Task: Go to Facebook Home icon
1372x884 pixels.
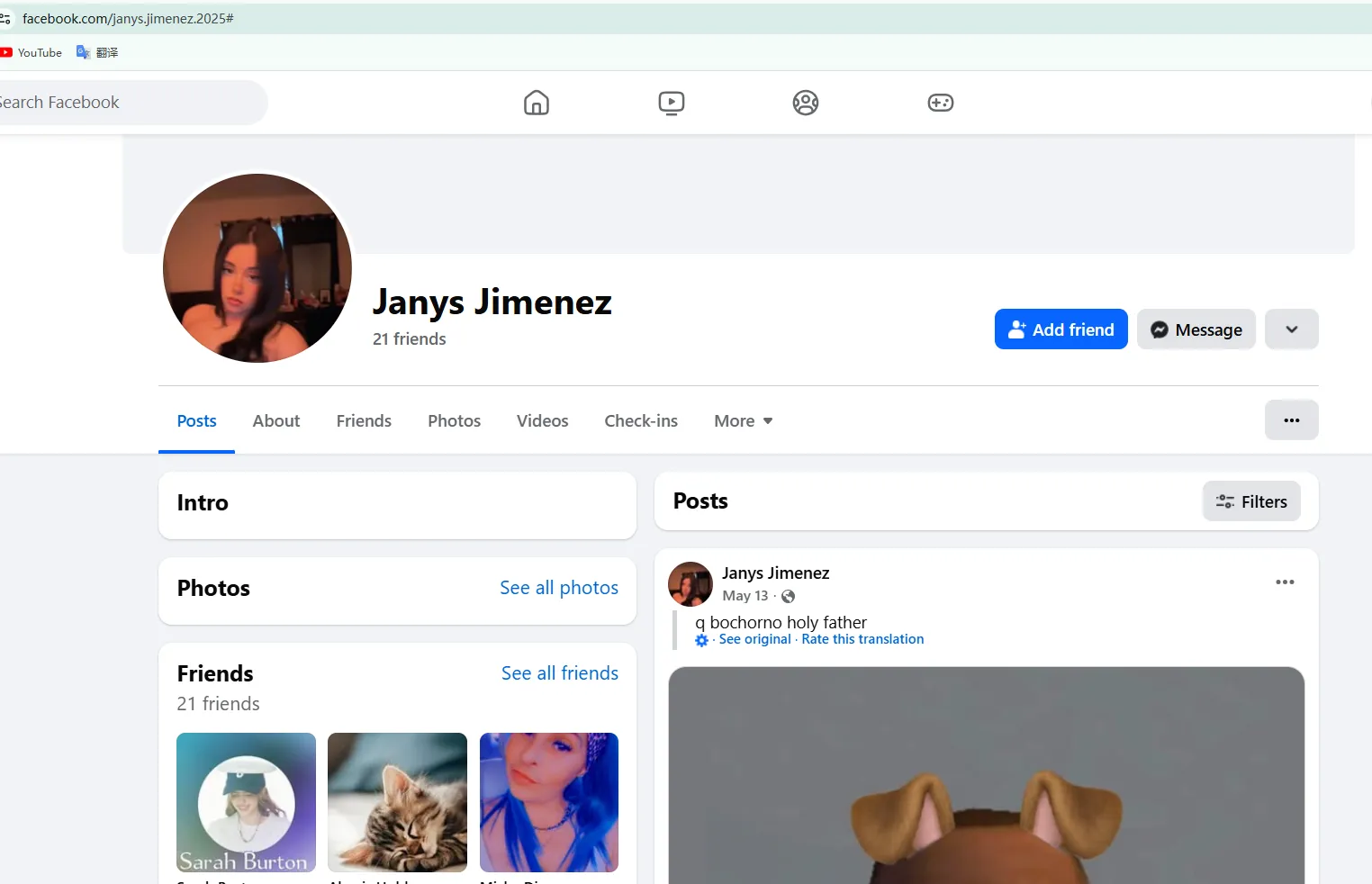Action: click(x=537, y=103)
